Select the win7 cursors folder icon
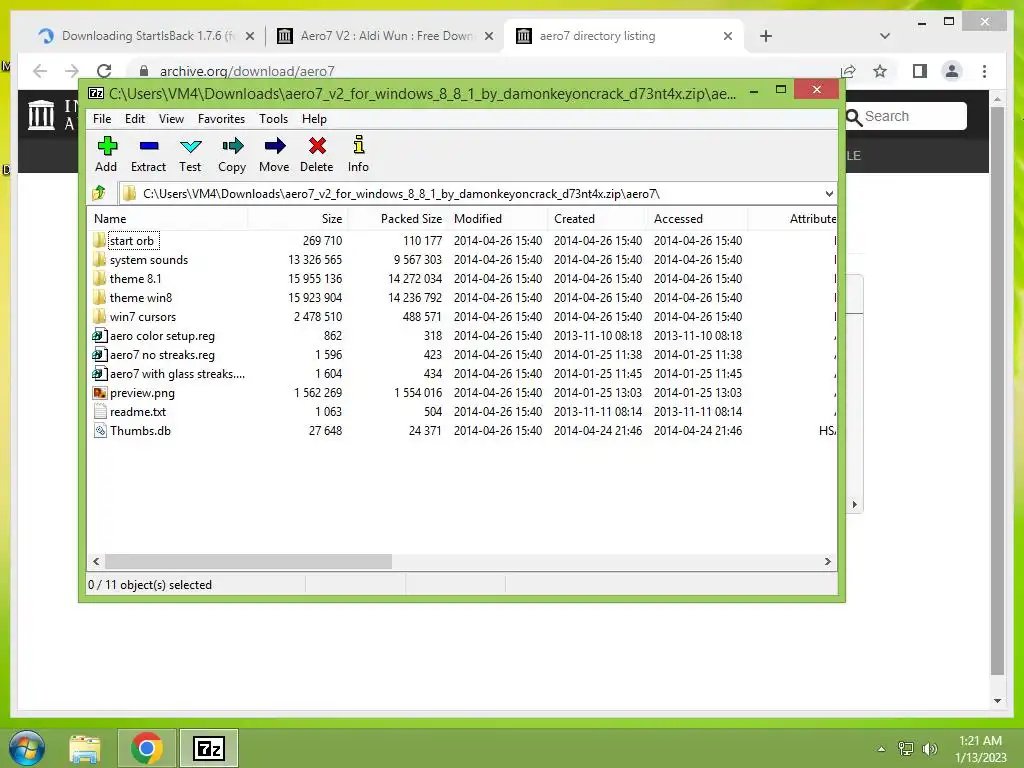This screenshot has width=1024, height=768. coord(99,316)
